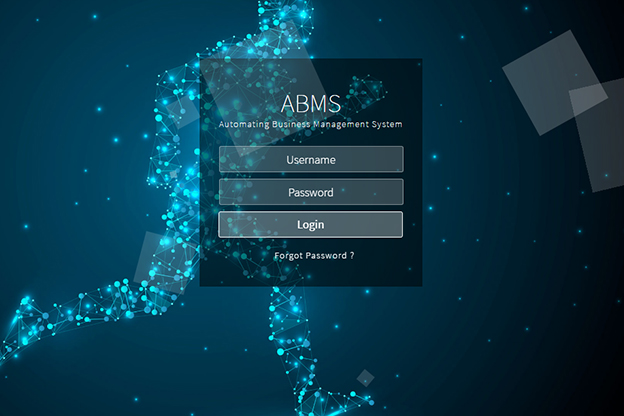
Task: Click the question mark after Forgot Password
Action: click(351, 256)
